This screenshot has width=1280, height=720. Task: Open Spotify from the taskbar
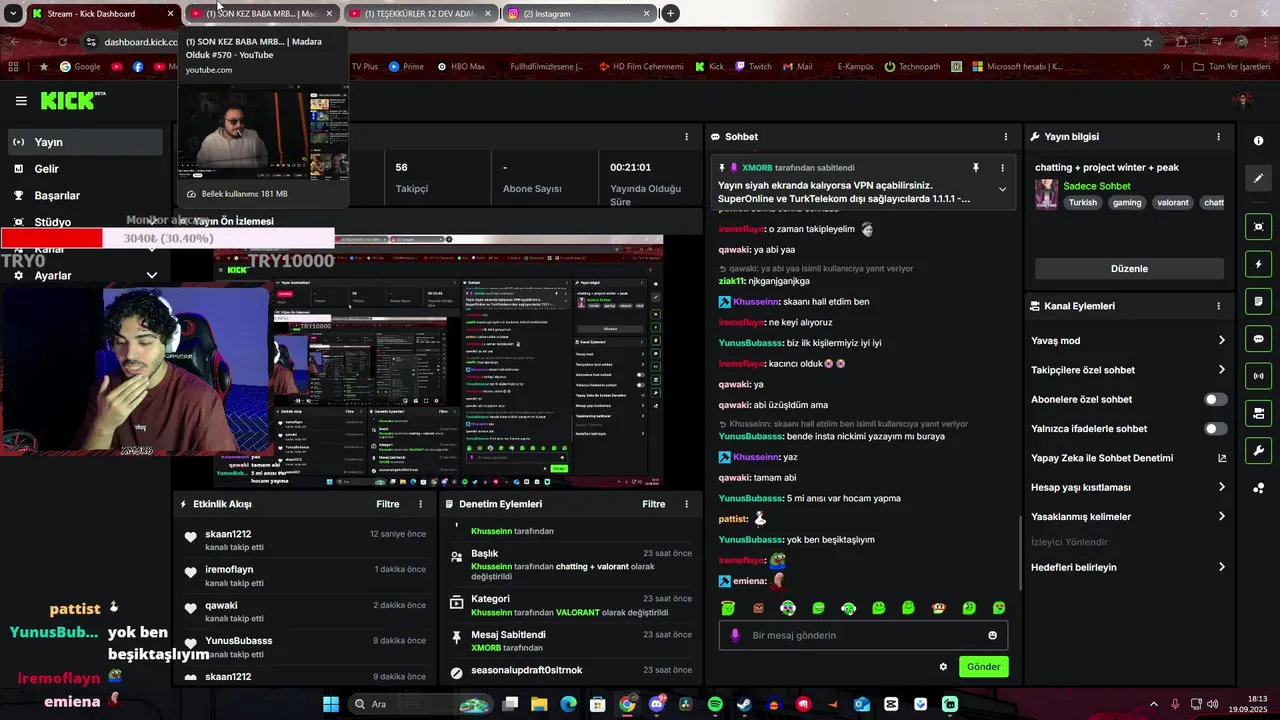point(715,704)
